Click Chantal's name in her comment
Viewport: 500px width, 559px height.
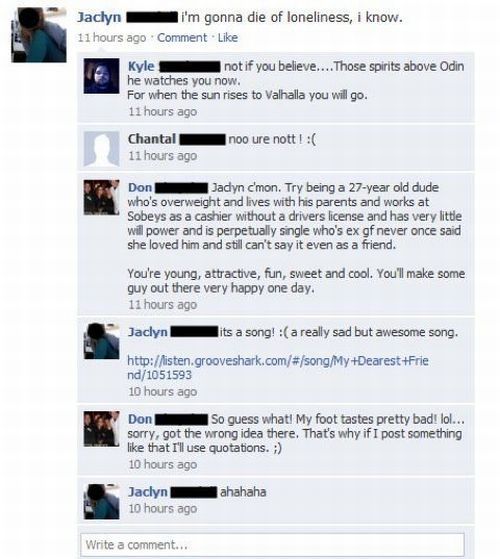coord(152,139)
